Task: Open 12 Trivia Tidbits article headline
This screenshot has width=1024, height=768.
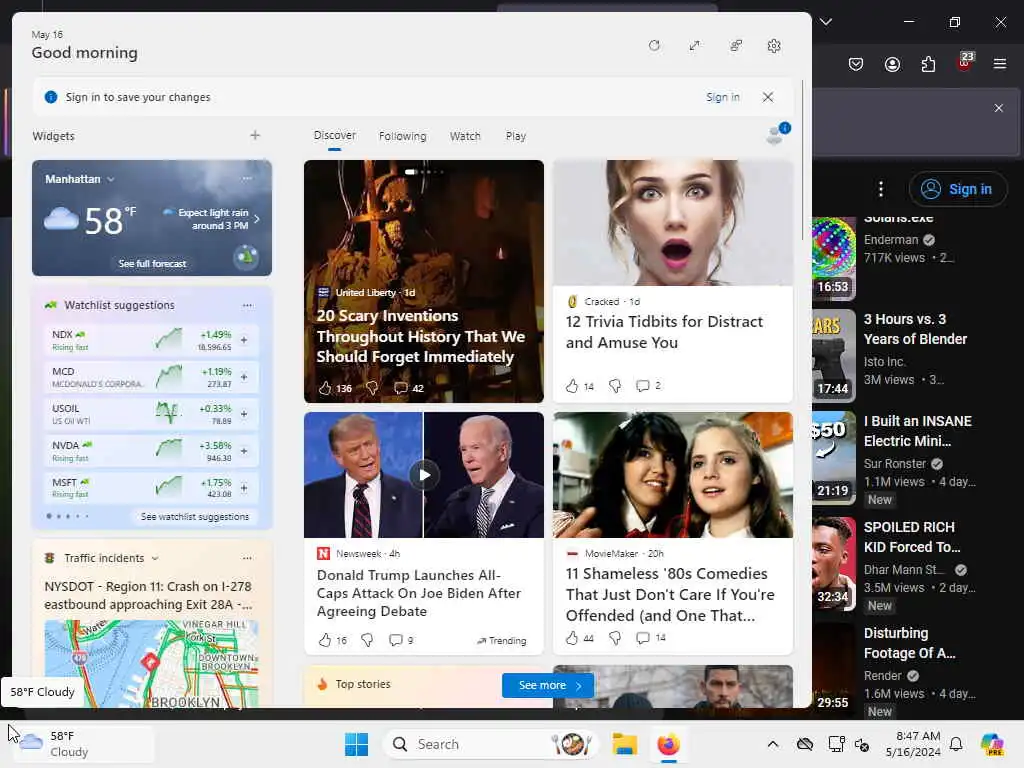Action: pyautogui.click(x=664, y=332)
